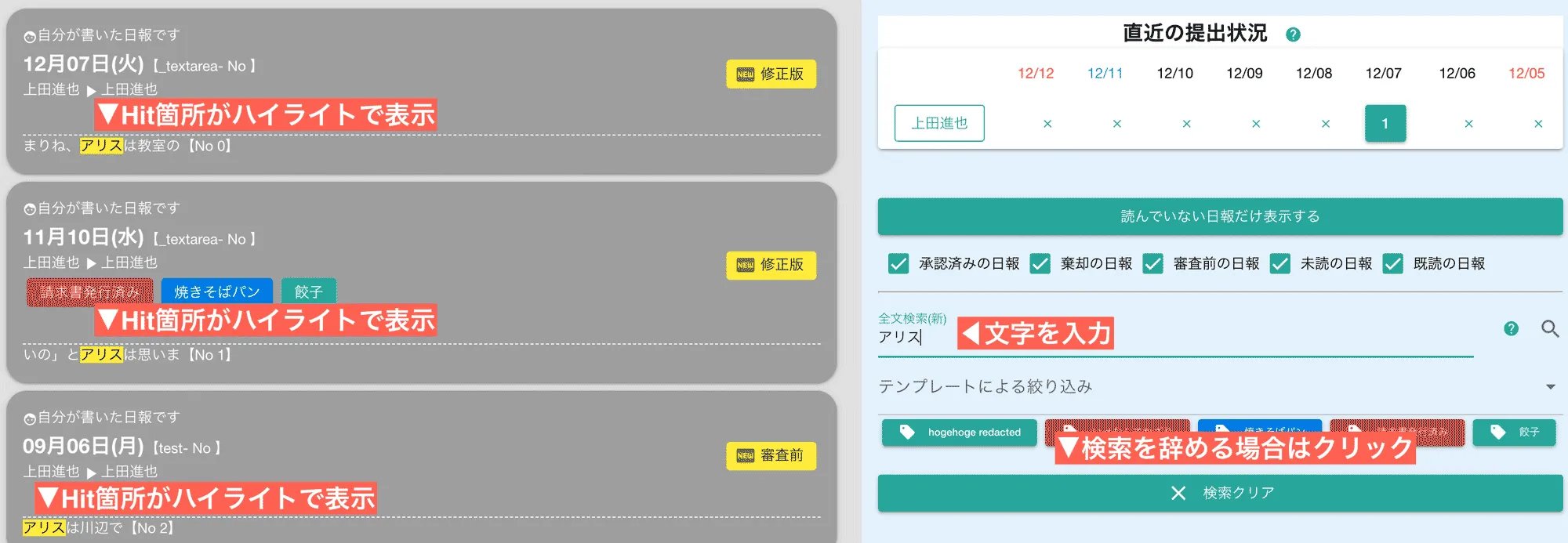Open the 12月07日(火) report title
The width and height of the screenshot is (1568, 543).
click(x=83, y=64)
